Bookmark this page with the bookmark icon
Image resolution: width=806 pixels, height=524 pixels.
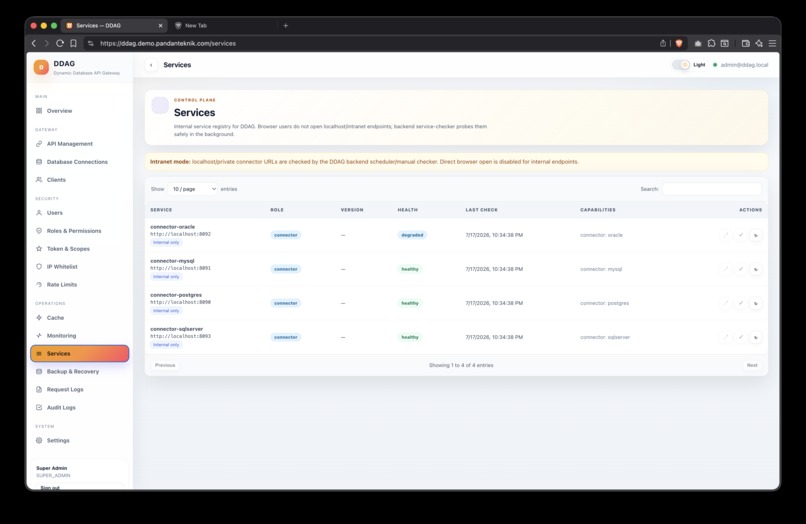(74, 43)
